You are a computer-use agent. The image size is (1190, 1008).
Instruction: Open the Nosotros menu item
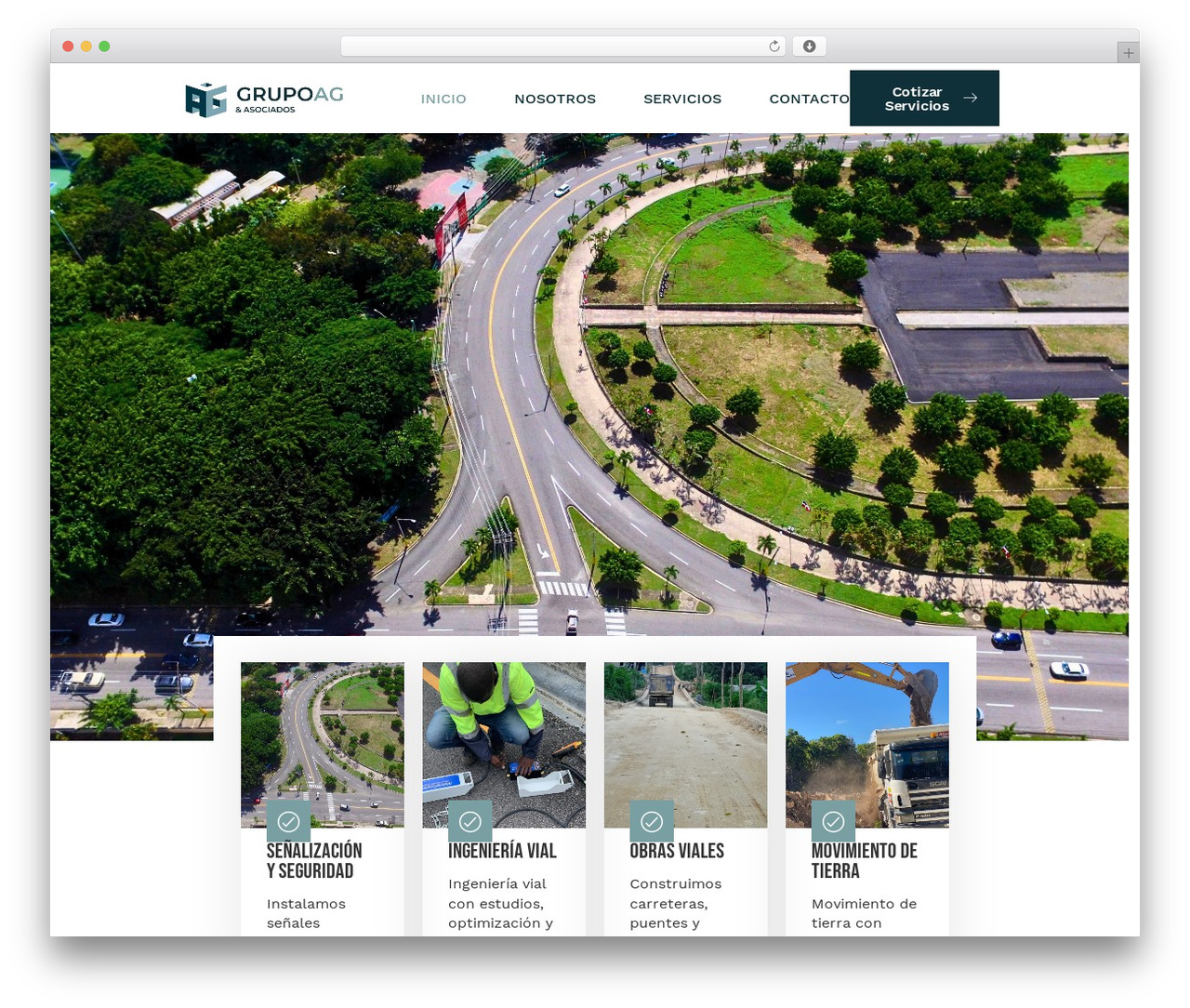pyautogui.click(x=555, y=99)
